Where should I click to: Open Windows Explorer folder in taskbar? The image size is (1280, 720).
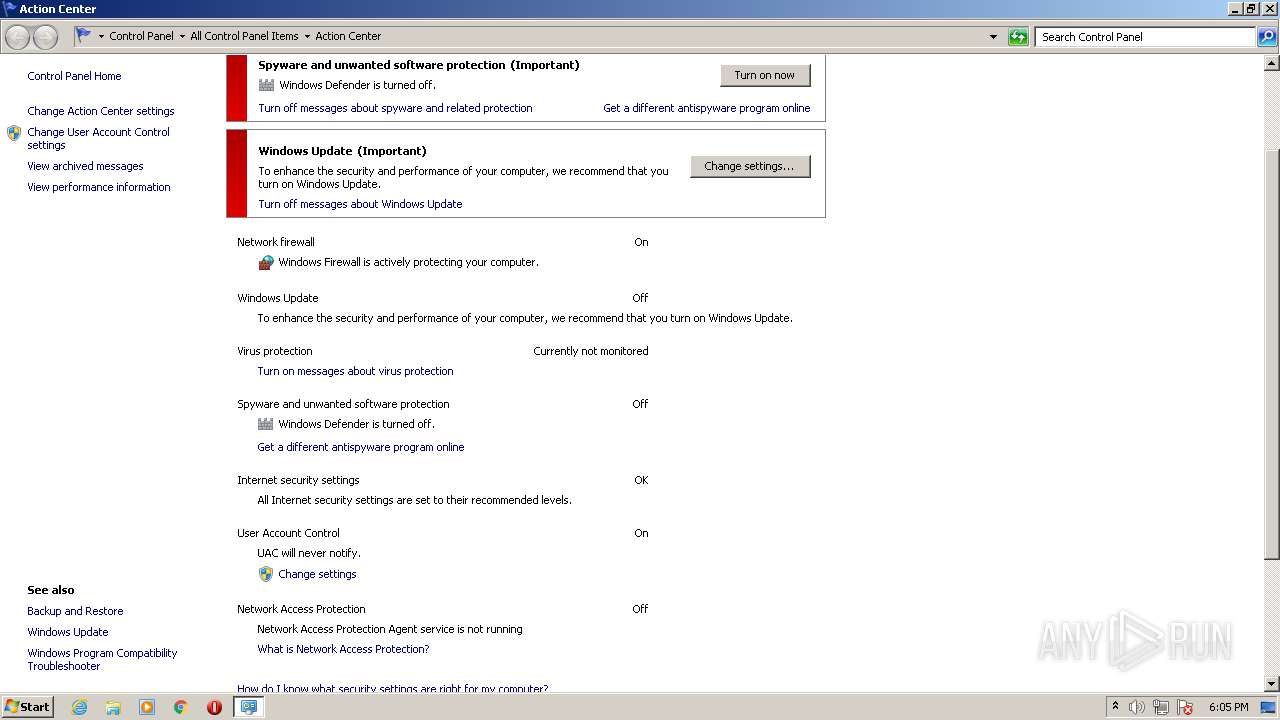point(113,707)
